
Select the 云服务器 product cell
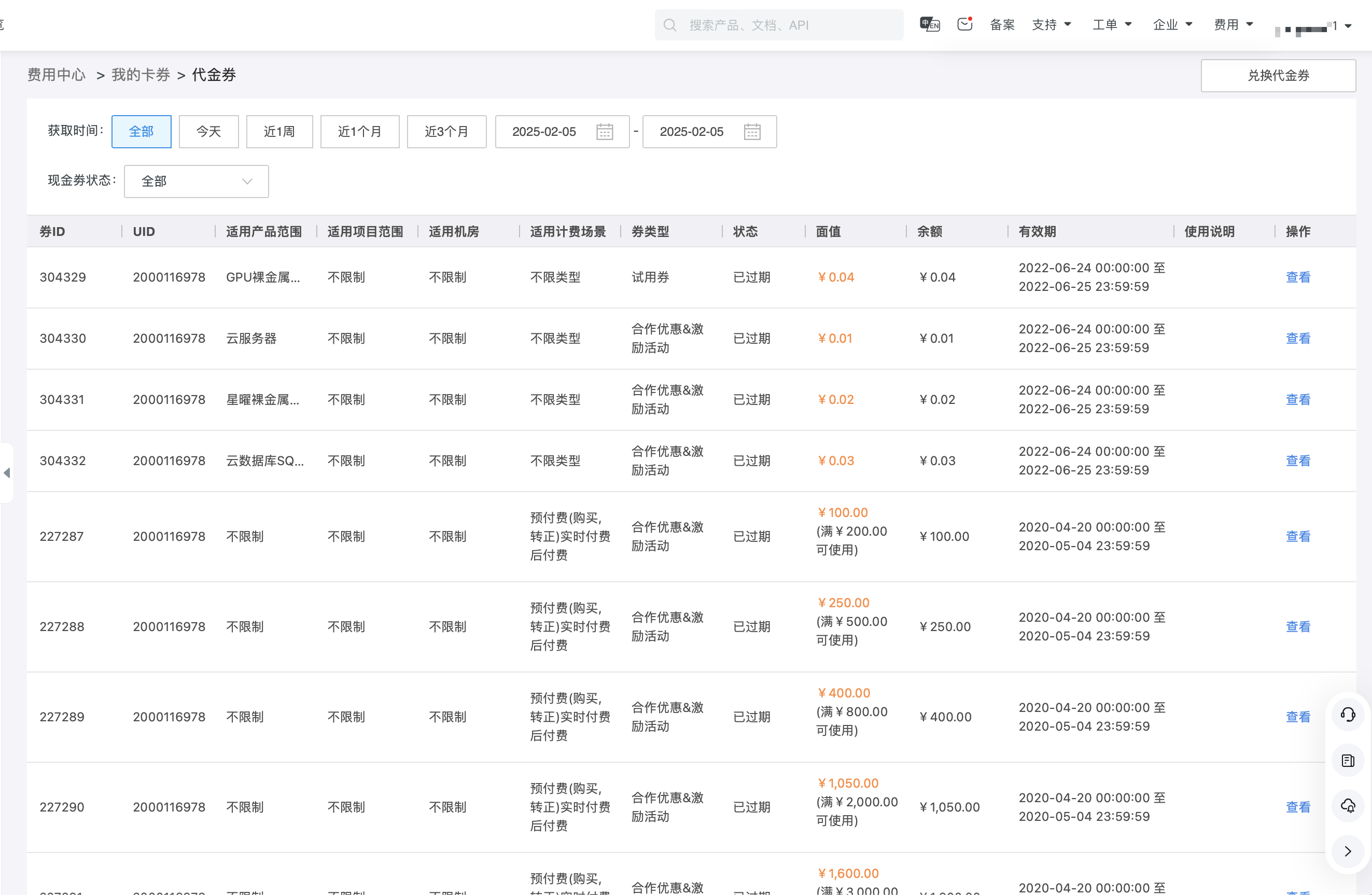(251, 339)
